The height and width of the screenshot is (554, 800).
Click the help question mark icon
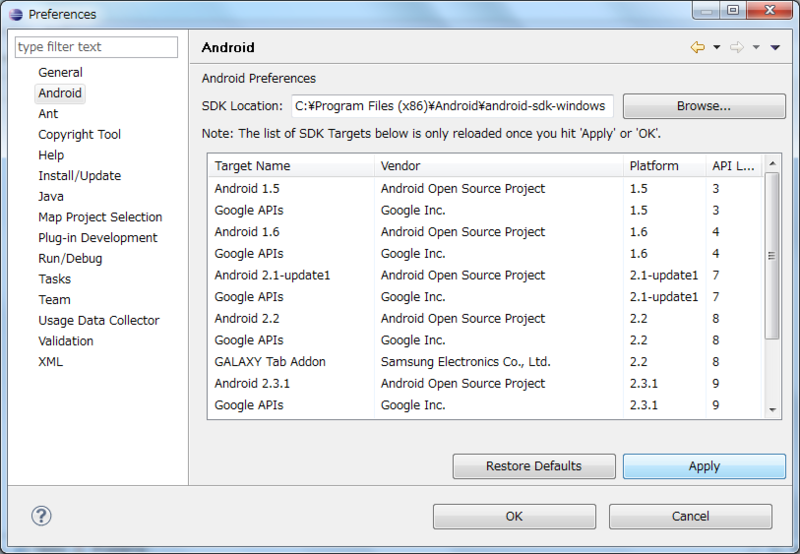click(41, 516)
